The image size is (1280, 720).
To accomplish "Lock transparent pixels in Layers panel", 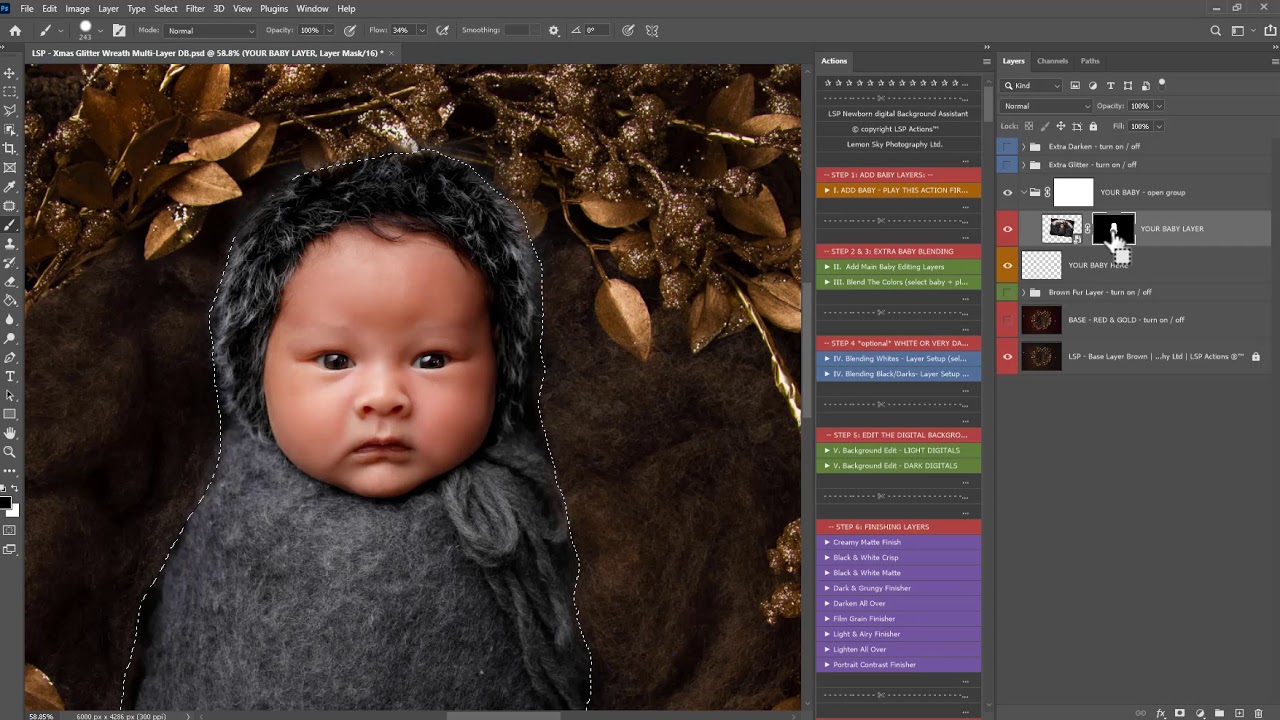I will tap(1029, 126).
